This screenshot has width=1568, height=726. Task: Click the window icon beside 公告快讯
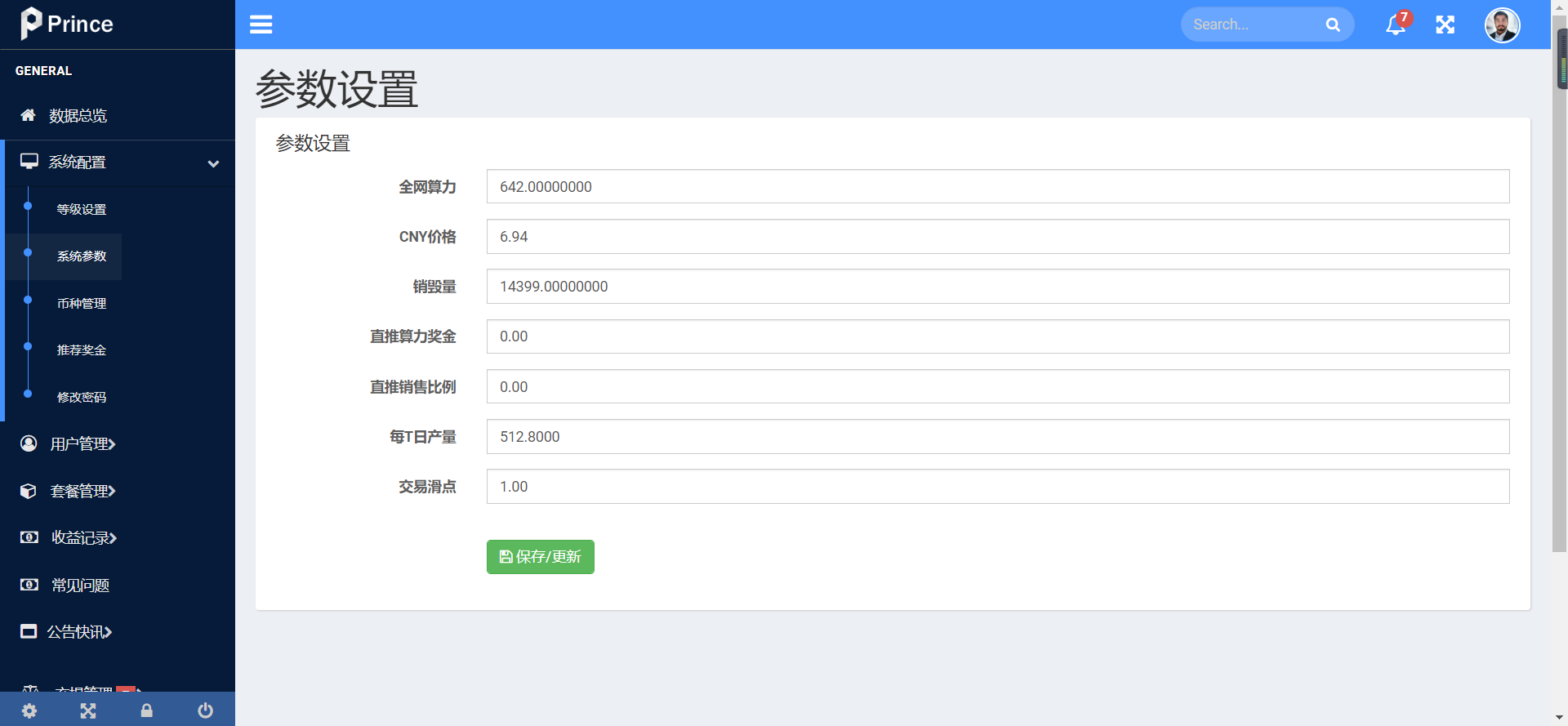pos(29,631)
